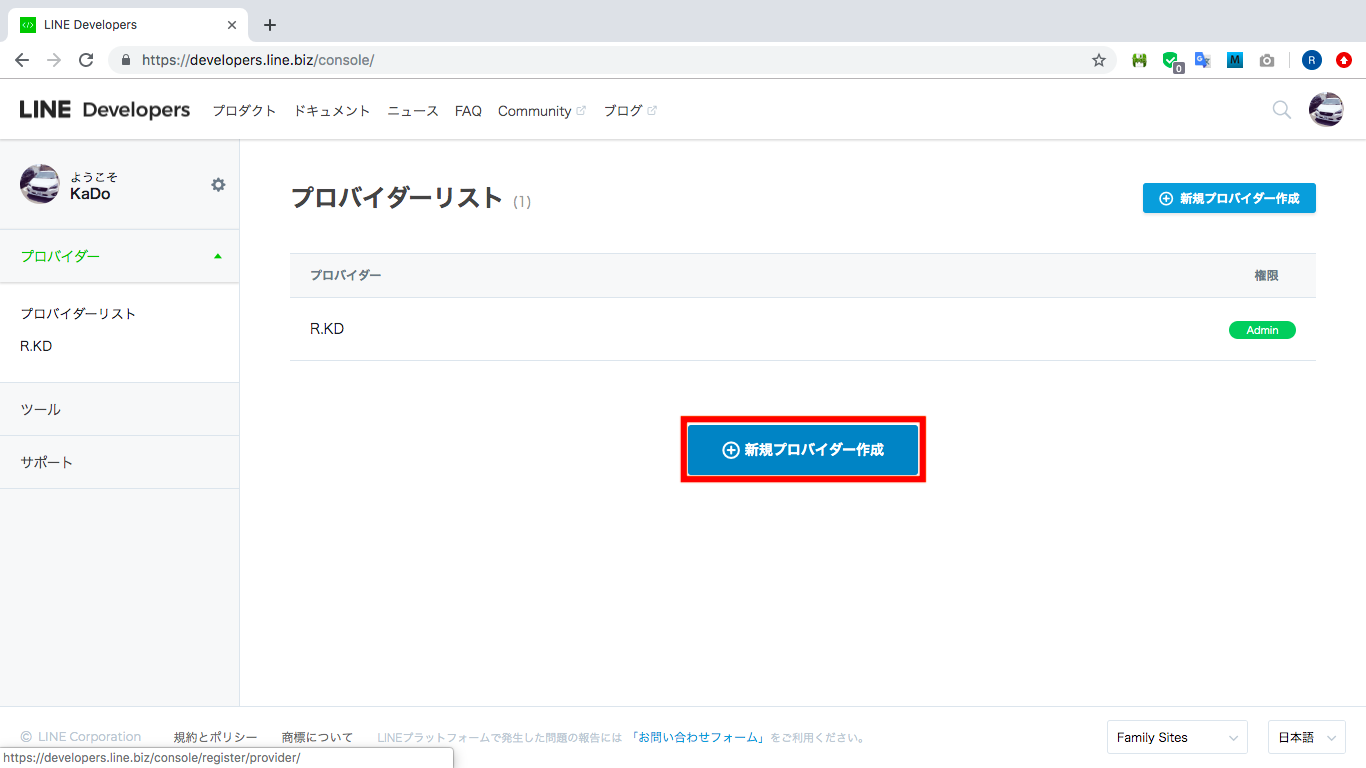Screen dimensions: 1366x768
Task: Open the Family Sites dropdown
Action: click(x=1177, y=737)
